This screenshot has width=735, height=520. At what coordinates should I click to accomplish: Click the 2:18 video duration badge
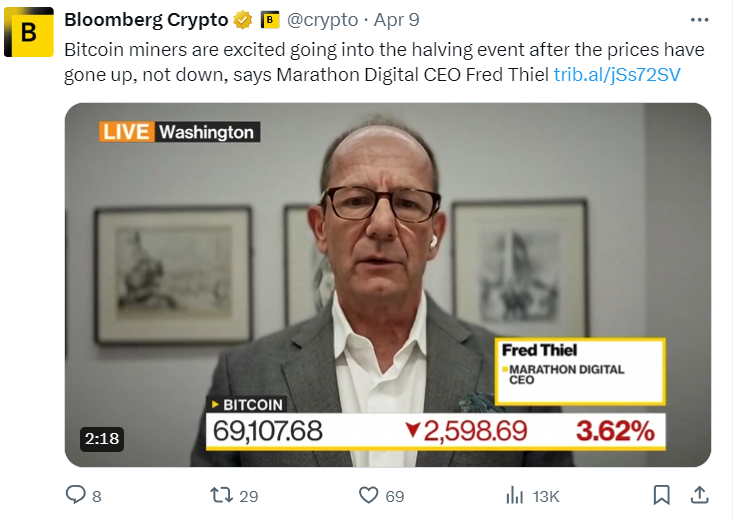pyautogui.click(x=100, y=437)
